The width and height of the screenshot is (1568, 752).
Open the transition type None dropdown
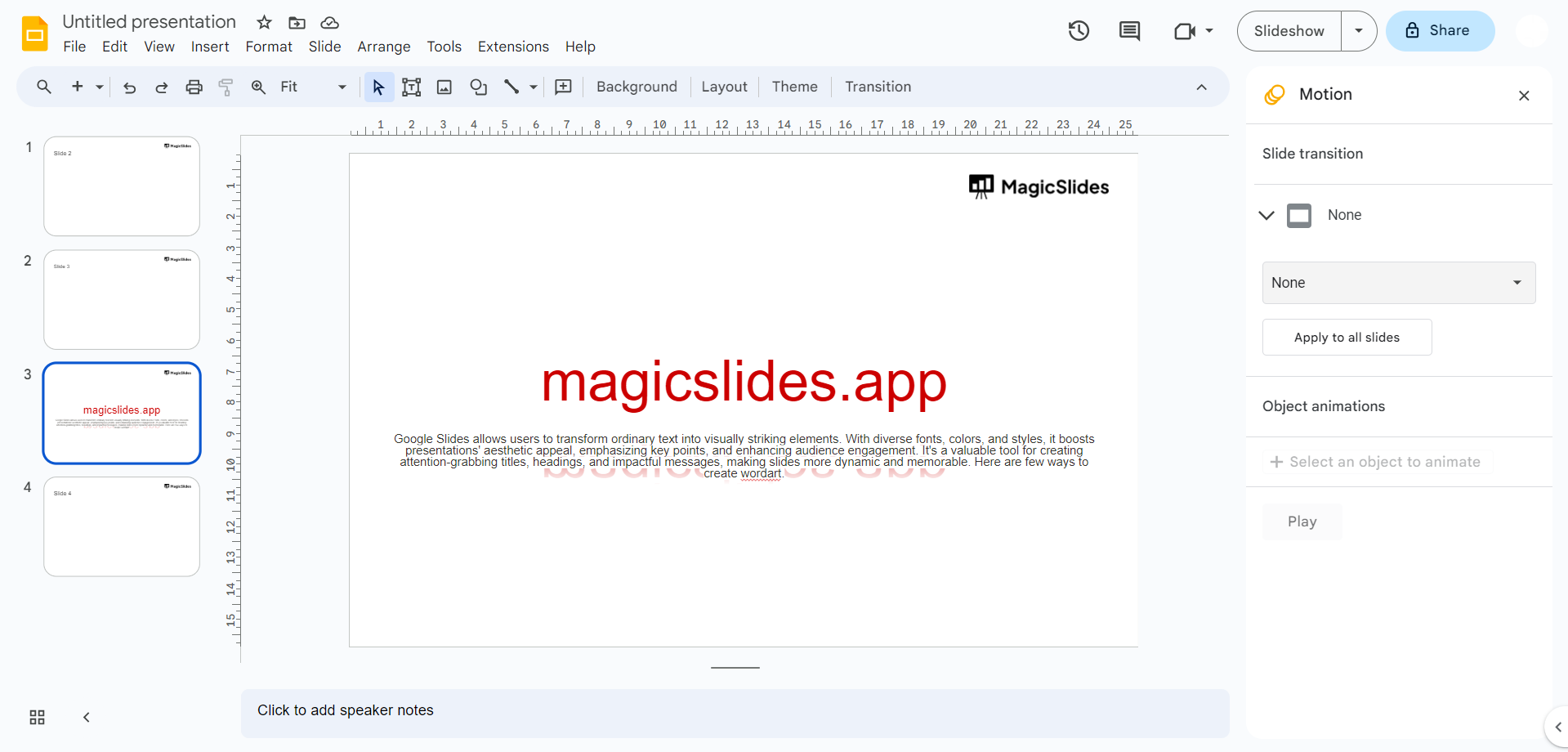(1399, 283)
